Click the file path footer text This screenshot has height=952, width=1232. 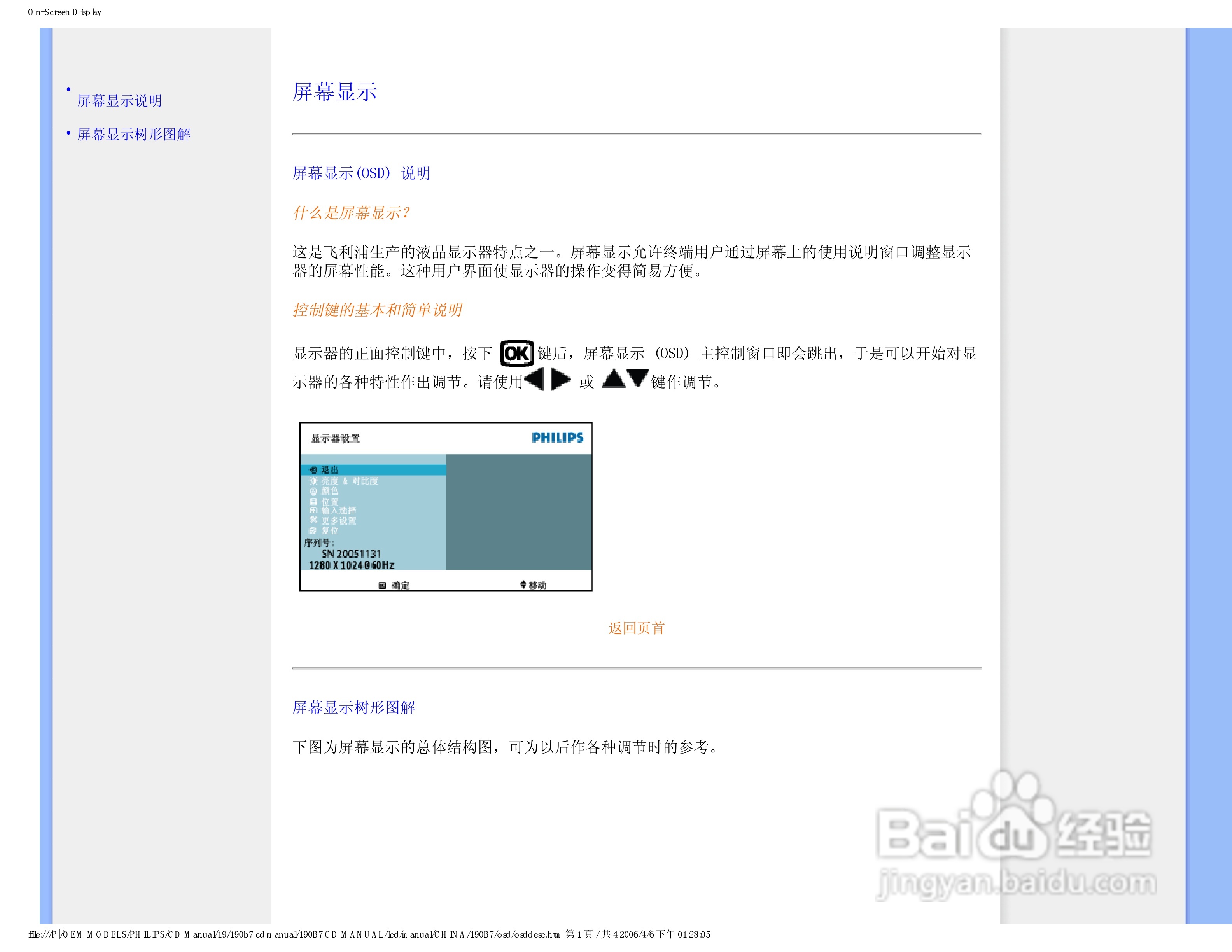point(369,934)
